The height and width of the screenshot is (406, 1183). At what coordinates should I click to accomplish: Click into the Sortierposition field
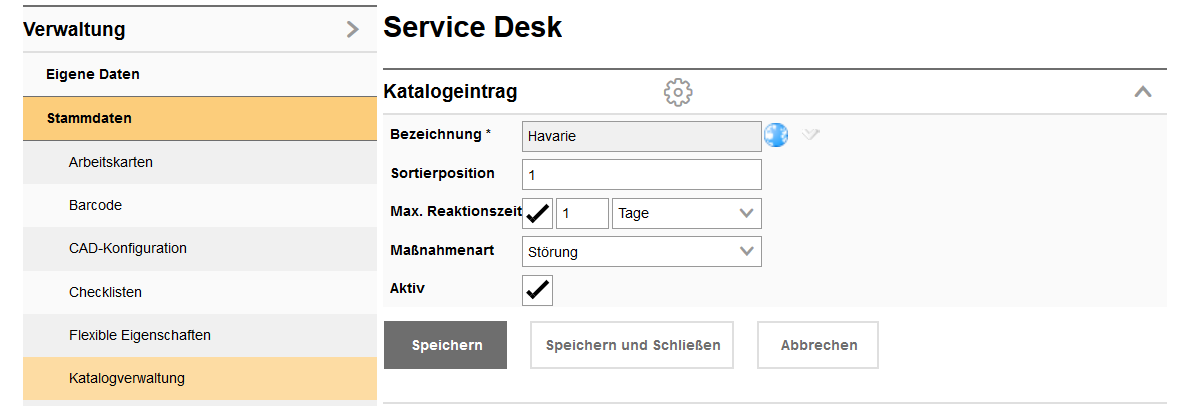(x=641, y=174)
